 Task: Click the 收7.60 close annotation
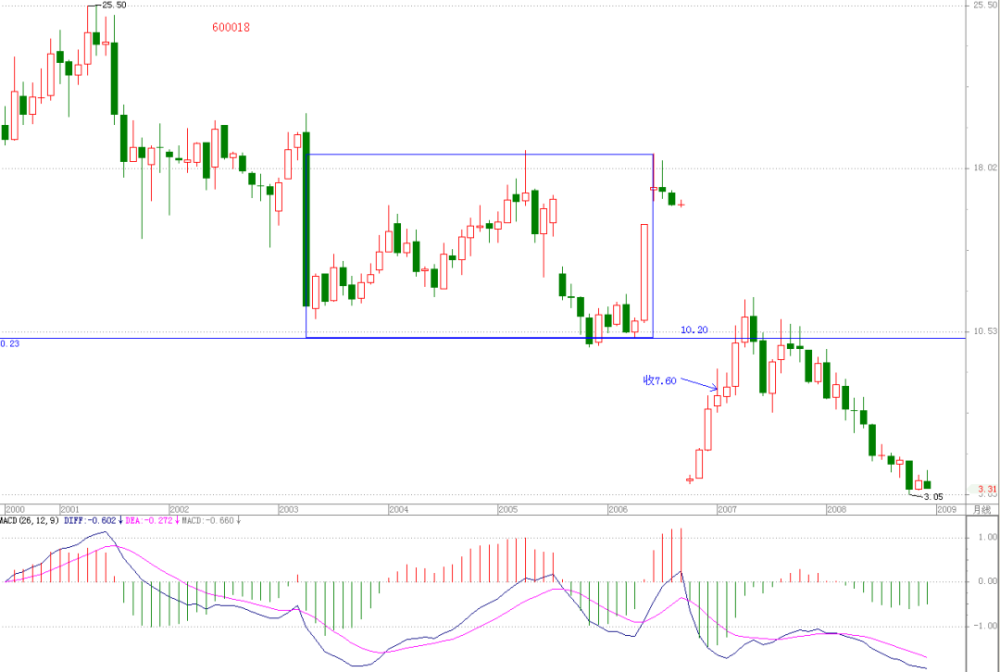point(659,381)
